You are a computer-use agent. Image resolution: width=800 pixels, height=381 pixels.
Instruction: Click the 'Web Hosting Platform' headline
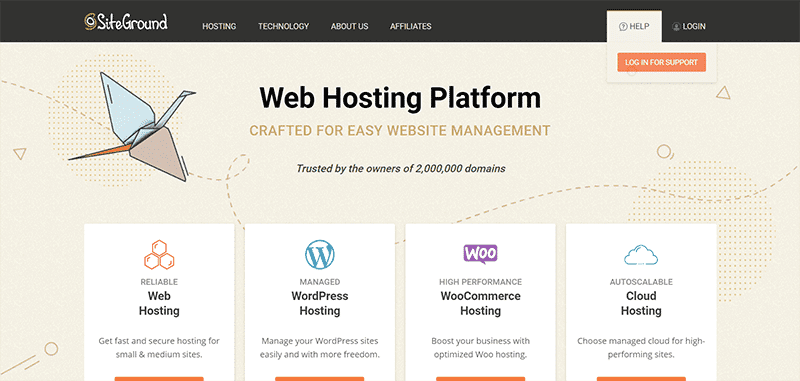pos(400,98)
